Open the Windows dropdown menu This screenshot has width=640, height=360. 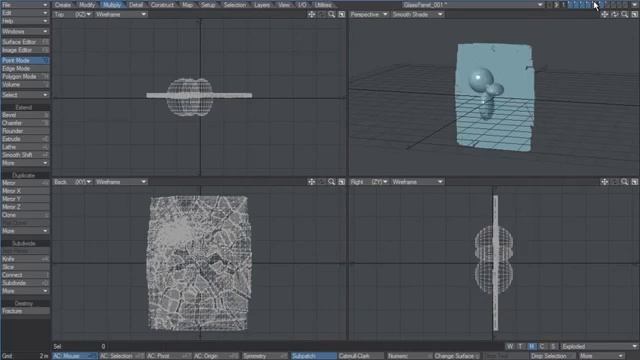(x=25, y=31)
